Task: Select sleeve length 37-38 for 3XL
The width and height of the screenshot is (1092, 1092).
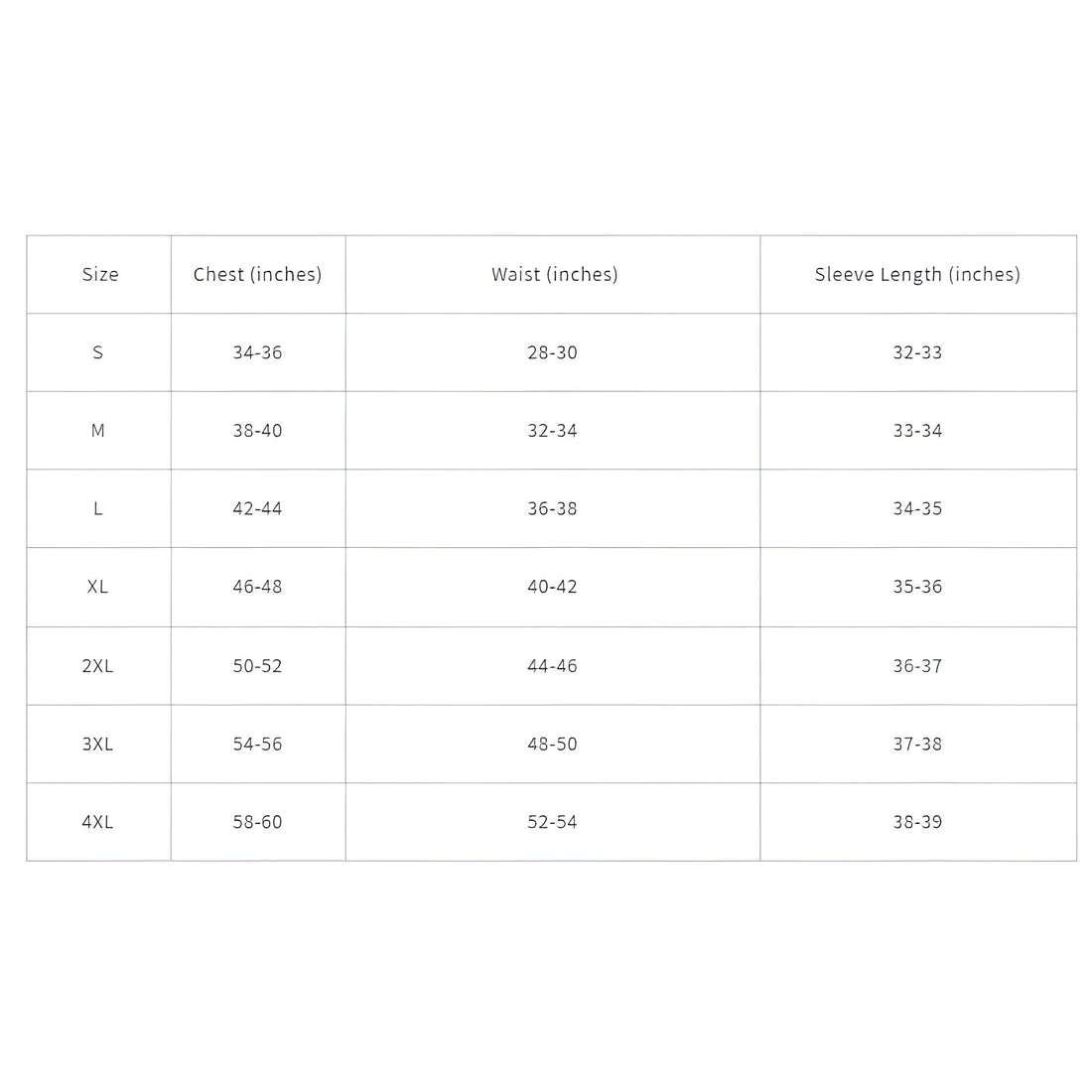Action: [917, 744]
